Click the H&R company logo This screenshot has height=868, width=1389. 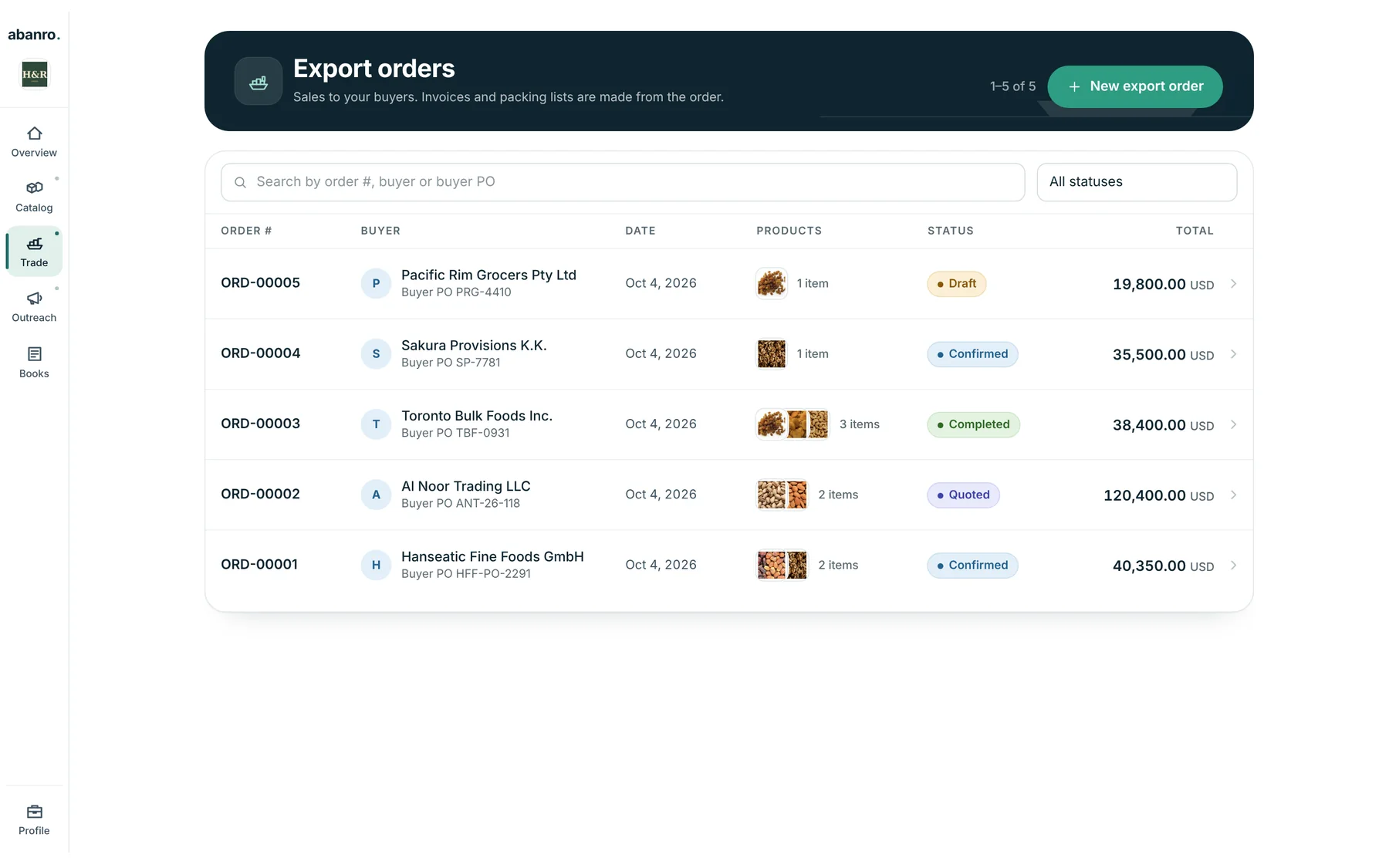pyautogui.click(x=34, y=75)
